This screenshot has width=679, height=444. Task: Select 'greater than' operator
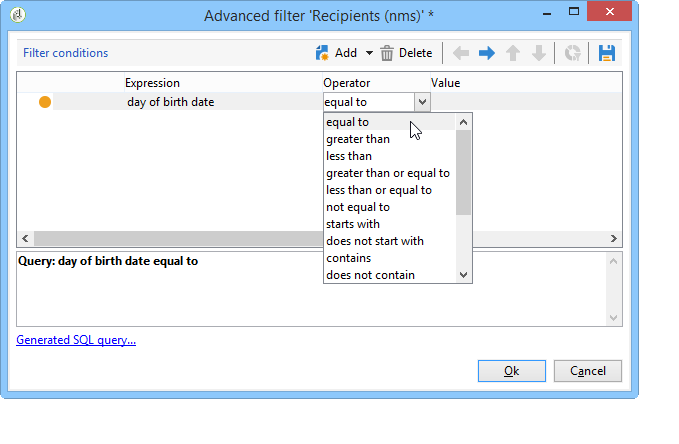tap(358, 139)
